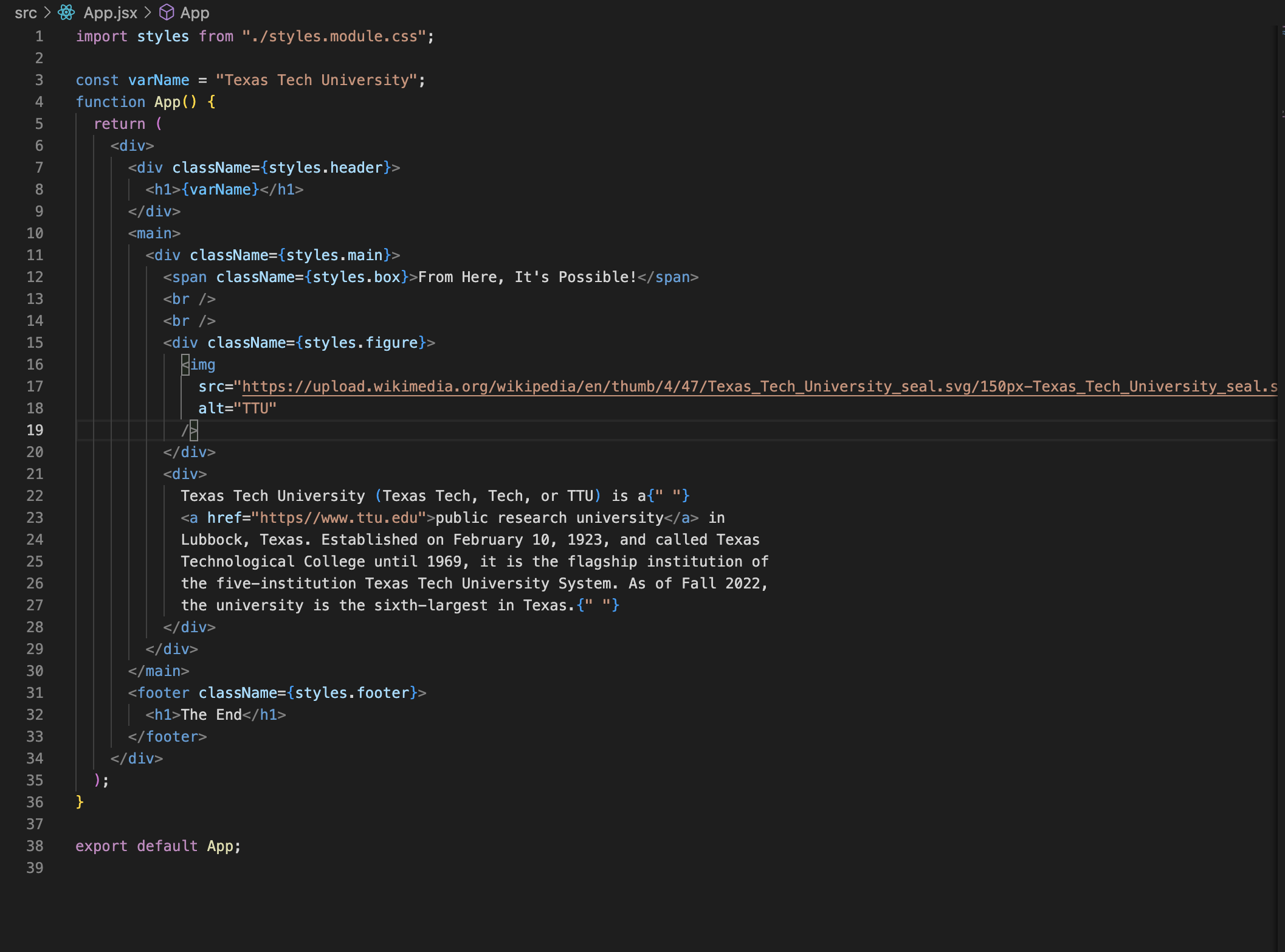
Task: Click line number 38 in the gutter
Action: tap(35, 846)
